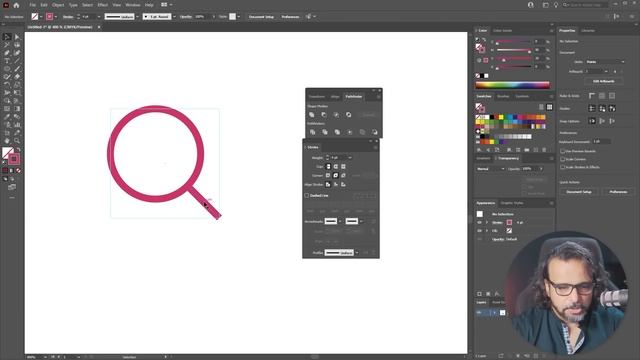The height and width of the screenshot is (360, 640).
Task: Select the Type tool
Action: 7,61
